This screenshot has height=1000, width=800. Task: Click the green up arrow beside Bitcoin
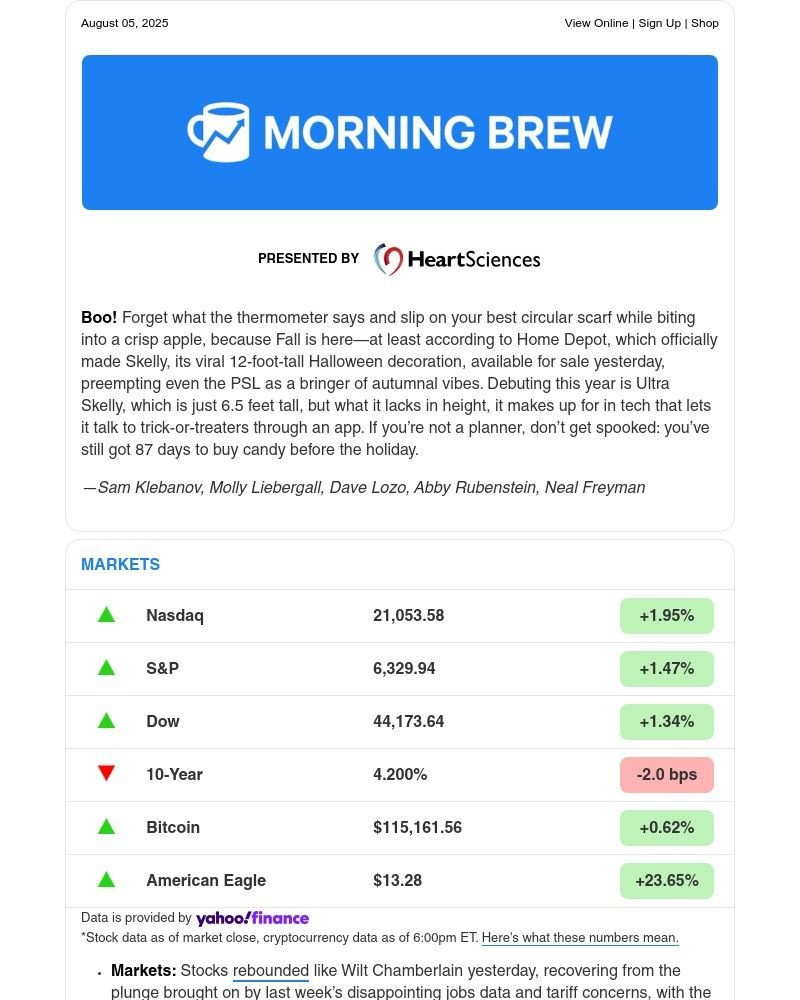106,827
